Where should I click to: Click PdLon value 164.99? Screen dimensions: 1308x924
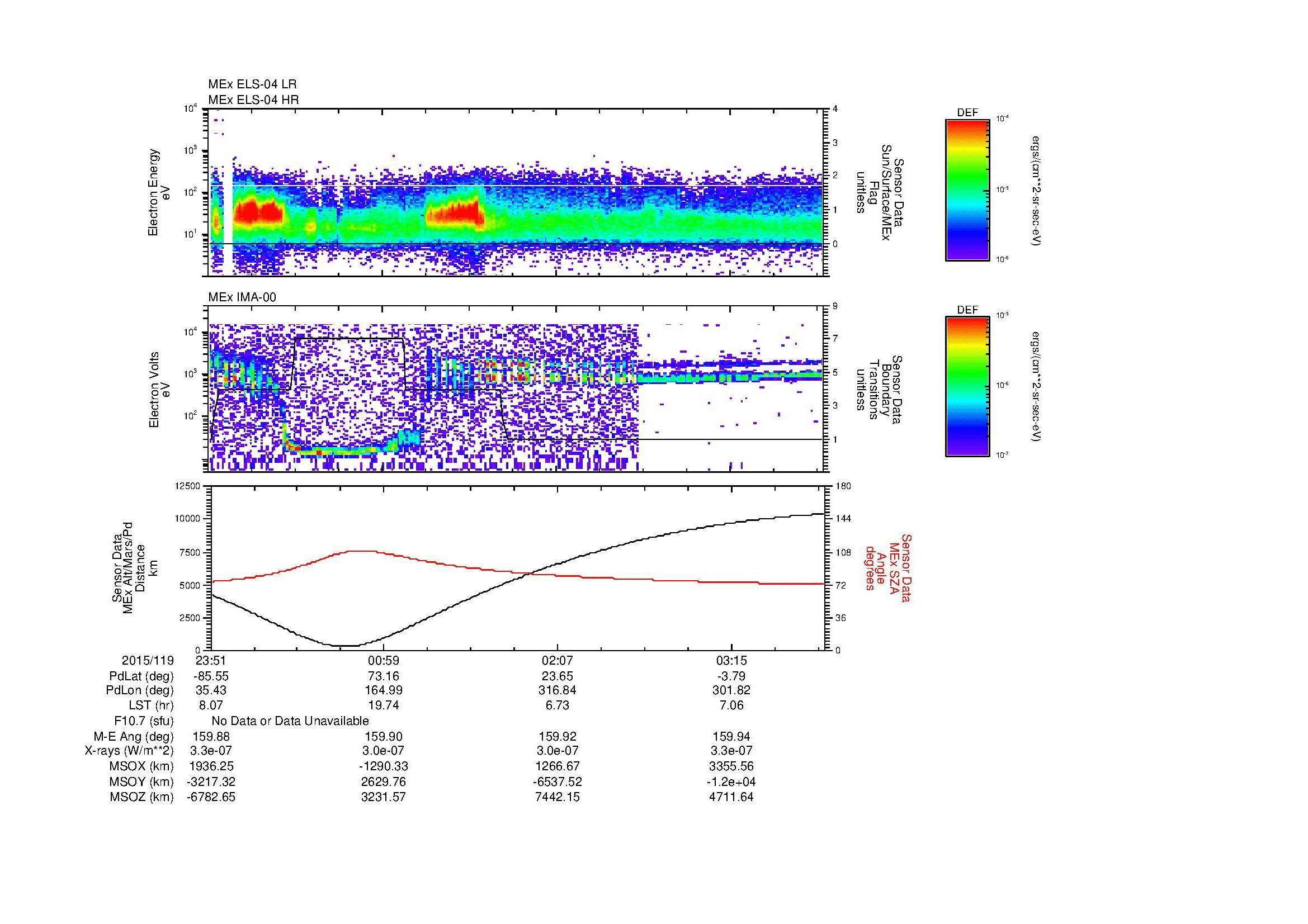click(384, 690)
